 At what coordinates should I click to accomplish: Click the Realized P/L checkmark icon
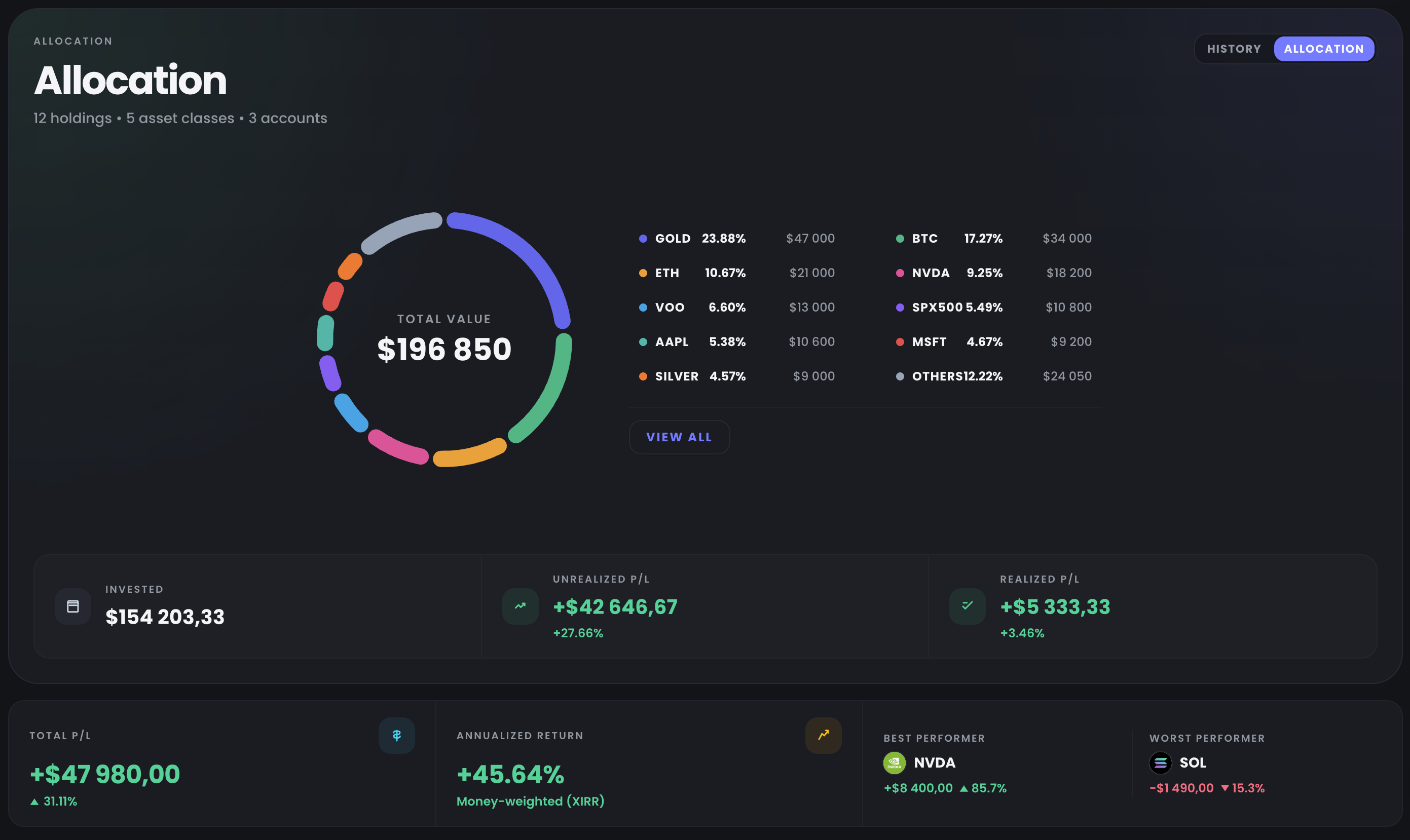tap(967, 606)
